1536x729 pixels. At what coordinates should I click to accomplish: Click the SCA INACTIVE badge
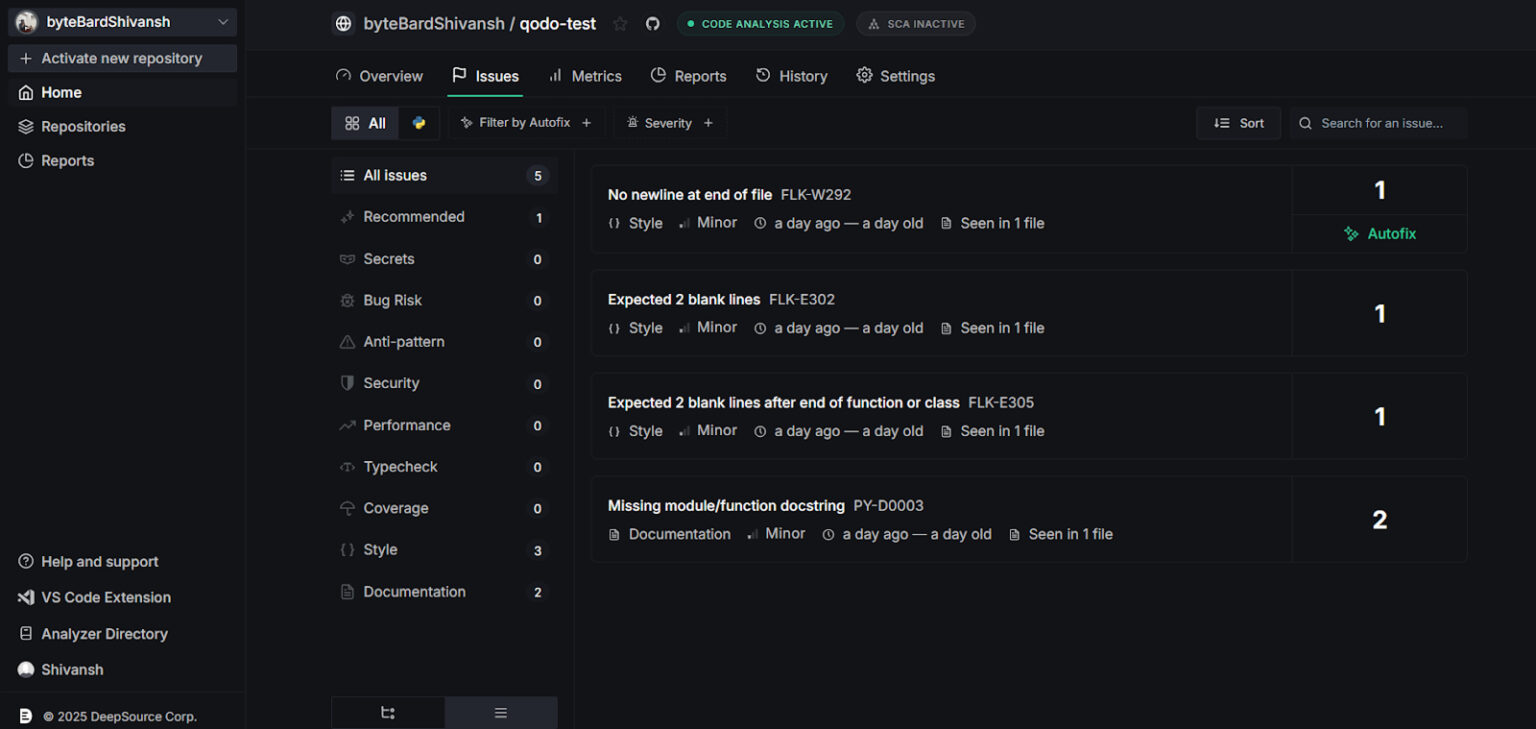point(915,23)
